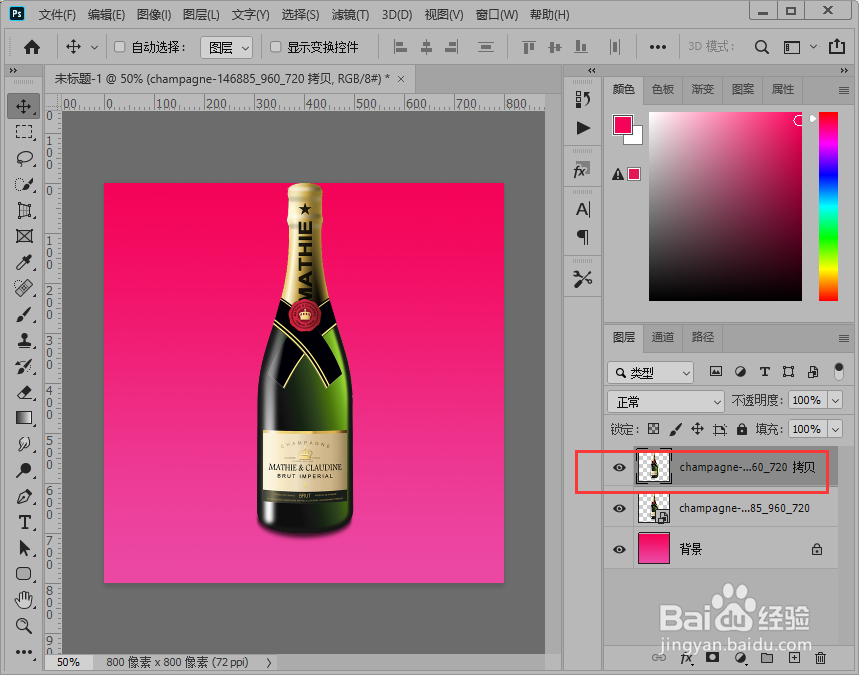Open the Actions panel play icon
The width and height of the screenshot is (859, 675).
(x=583, y=128)
